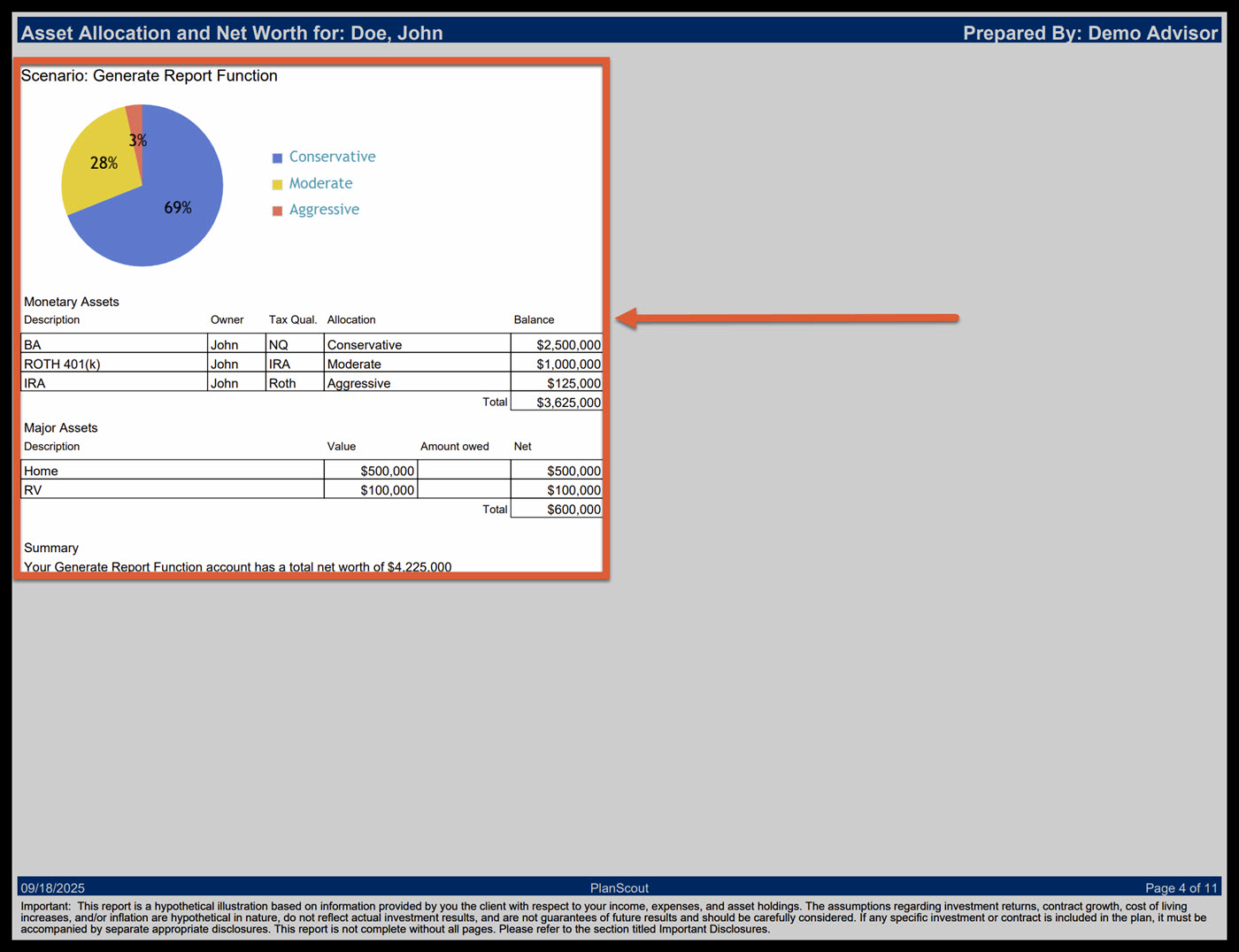
Task: Click the Value column header
Action: point(341,446)
